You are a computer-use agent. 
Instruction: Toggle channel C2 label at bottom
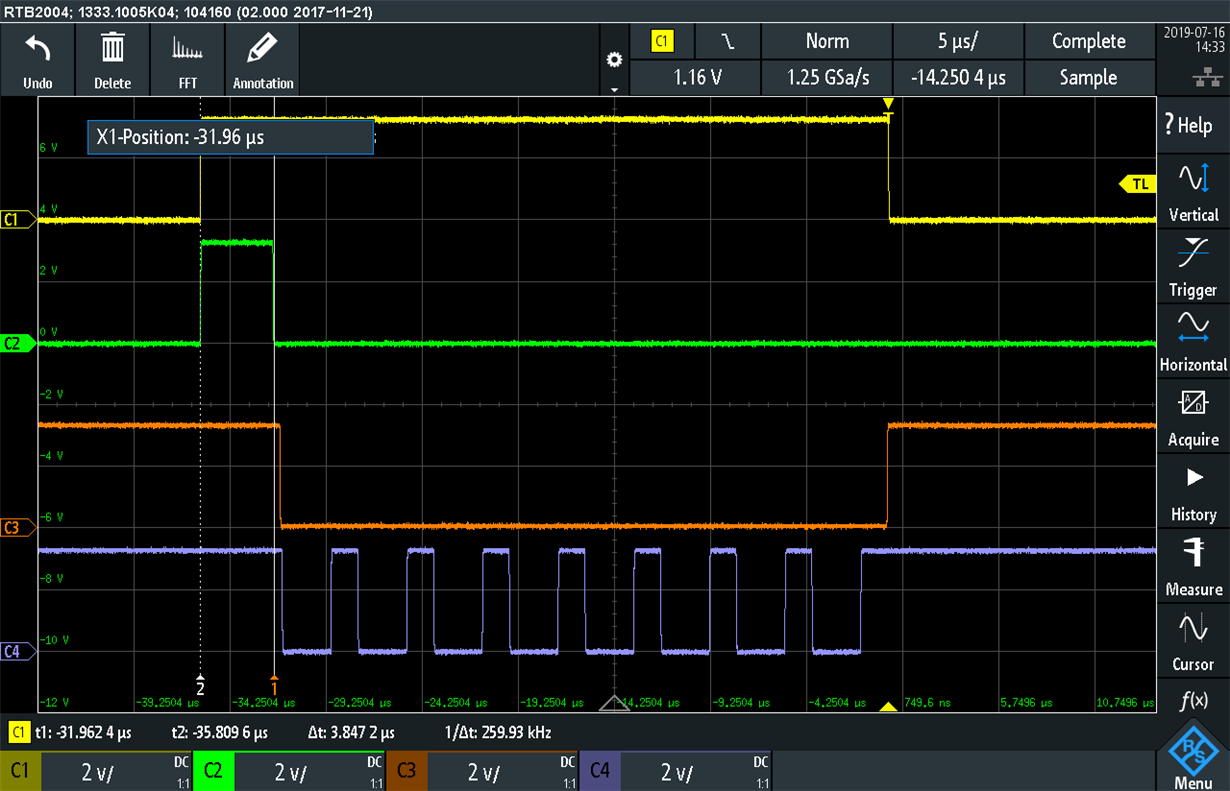(213, 771)
